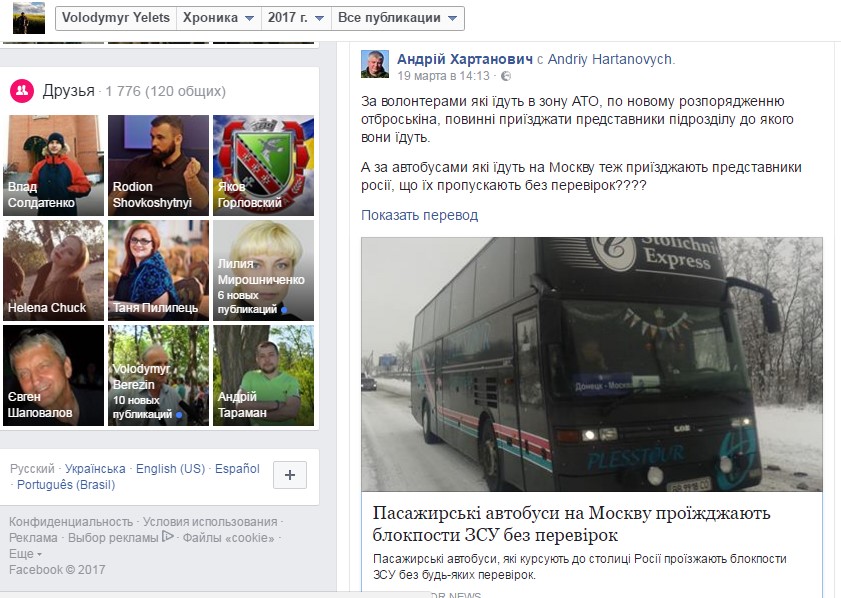The width and height of the screenshot is (841, 598).
Task: Open the Конфиденциальность footer link
Action: click(71, 521)
